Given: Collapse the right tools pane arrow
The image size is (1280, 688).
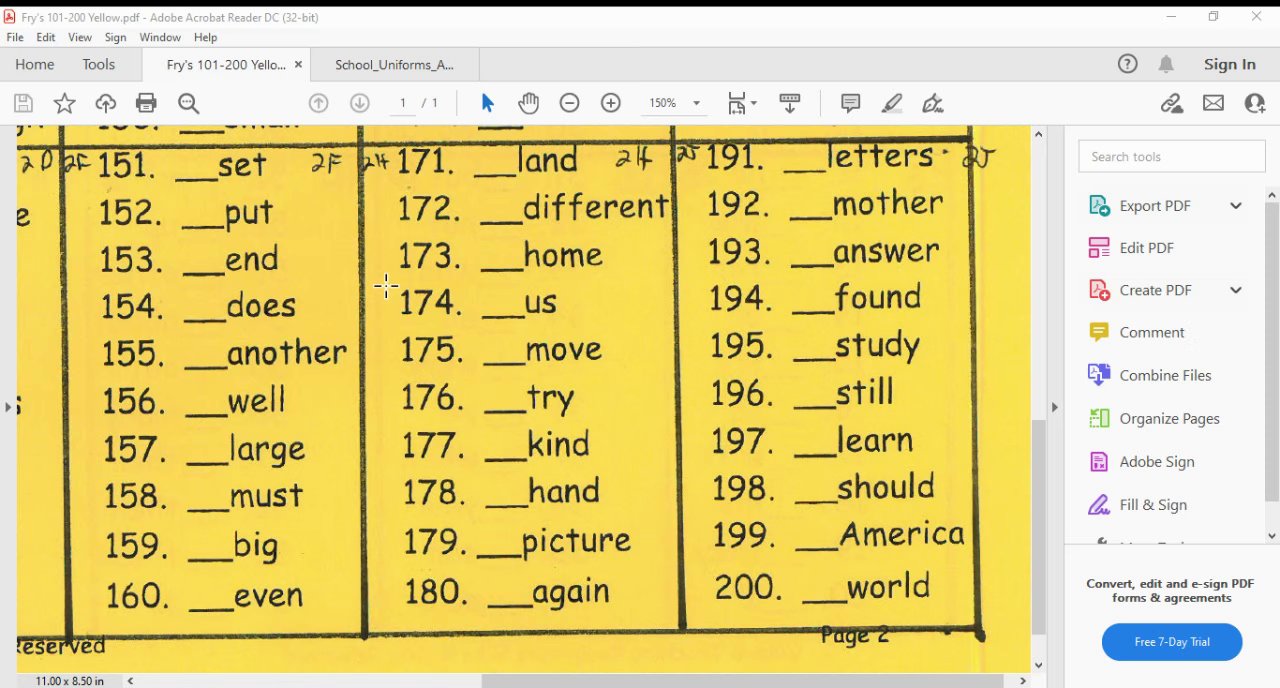Looking at the screenshot, I should [x=1053, y=407].
